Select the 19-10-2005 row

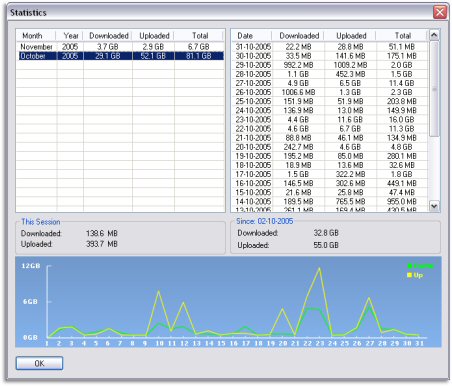coord(330,156)
